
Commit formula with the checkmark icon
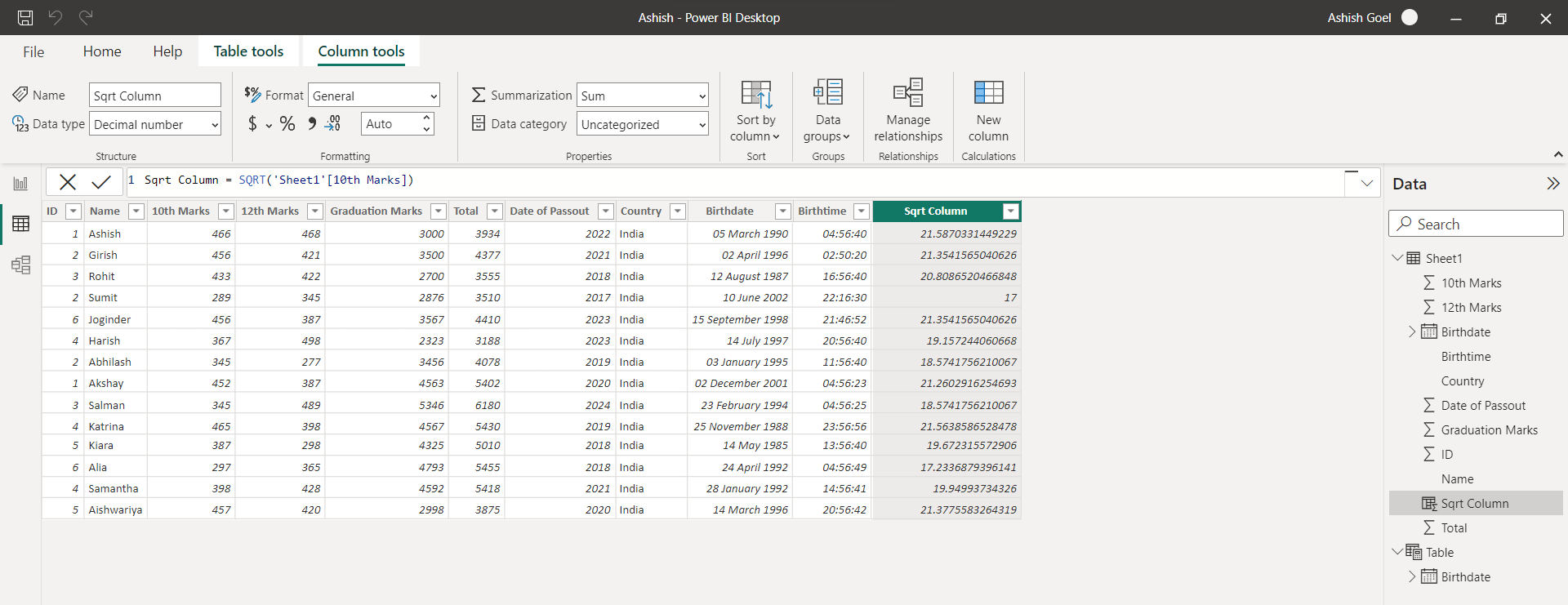(101, 181)
